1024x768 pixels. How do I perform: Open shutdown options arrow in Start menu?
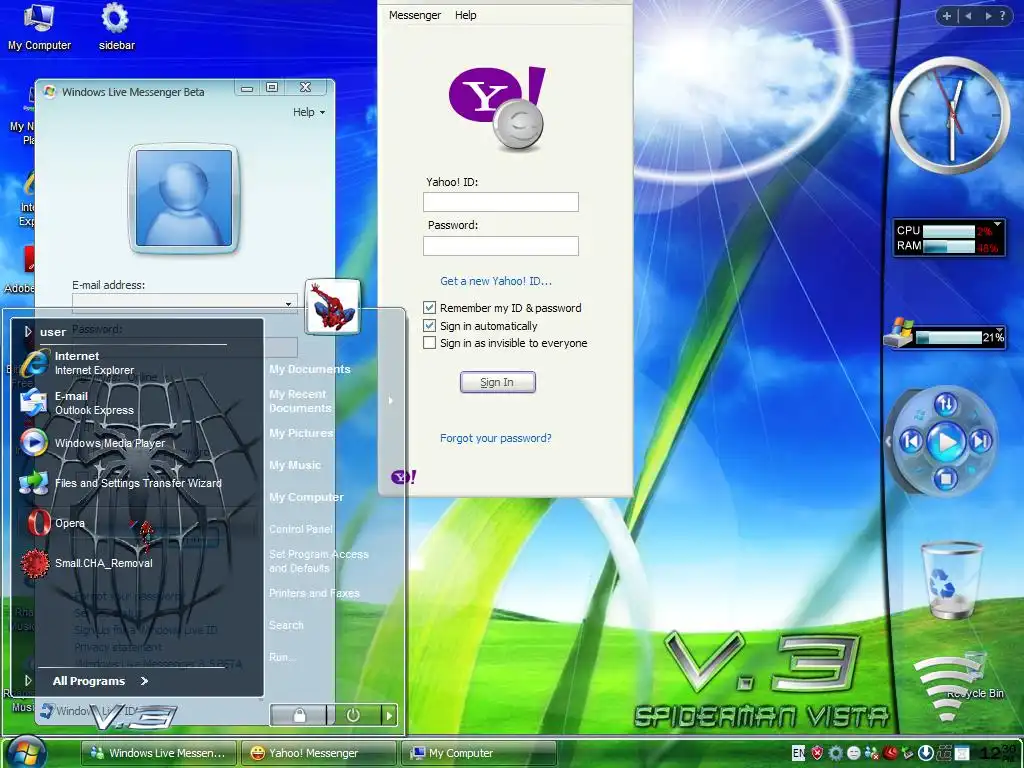click(x=389, y=715)
